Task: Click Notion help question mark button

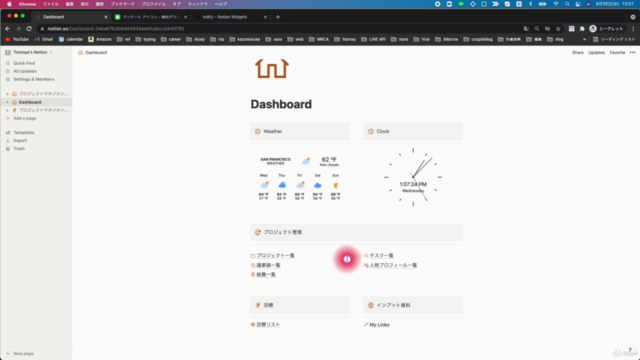Action: 630,350
